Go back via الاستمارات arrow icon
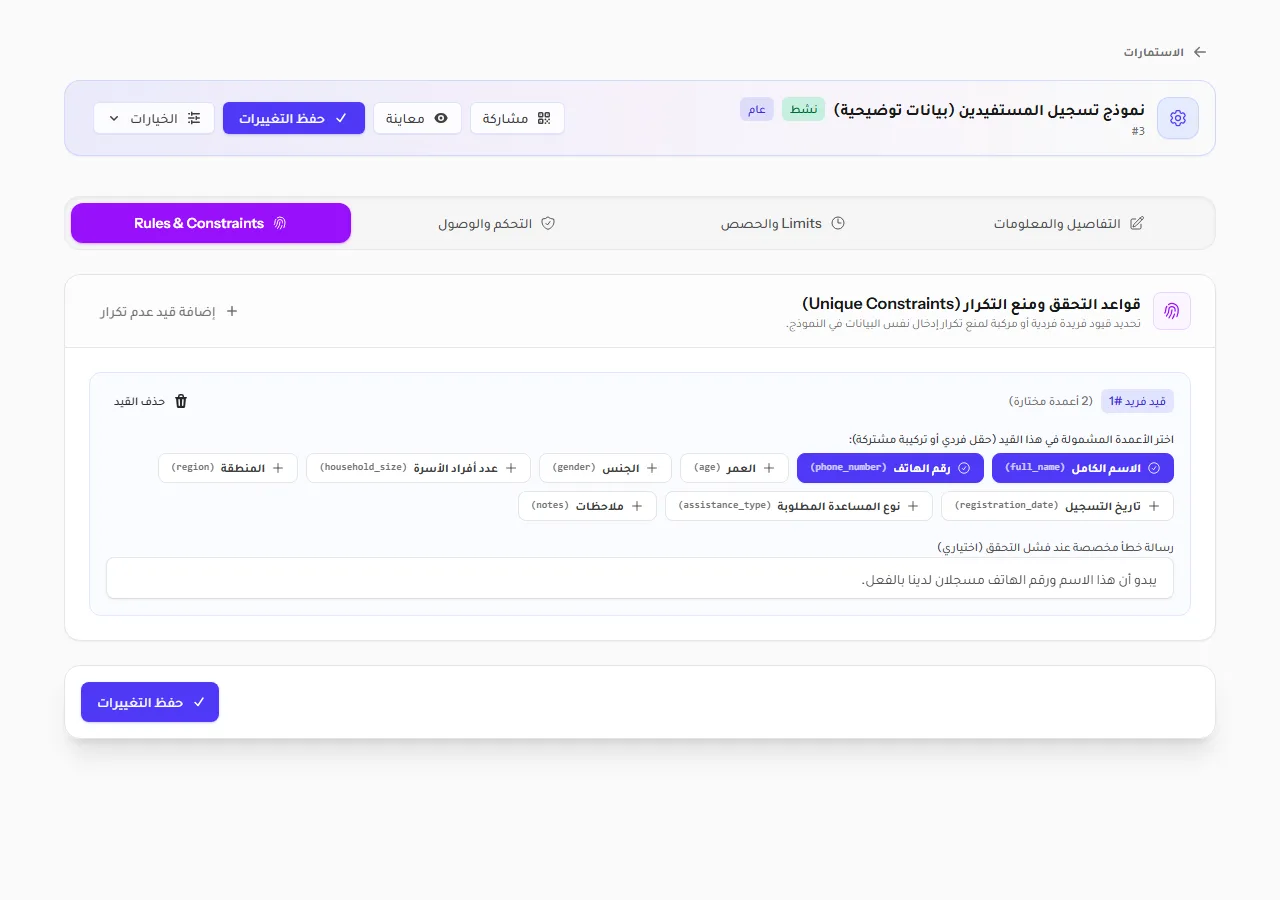This screenshot has width=1280, height=900. 1200,52
